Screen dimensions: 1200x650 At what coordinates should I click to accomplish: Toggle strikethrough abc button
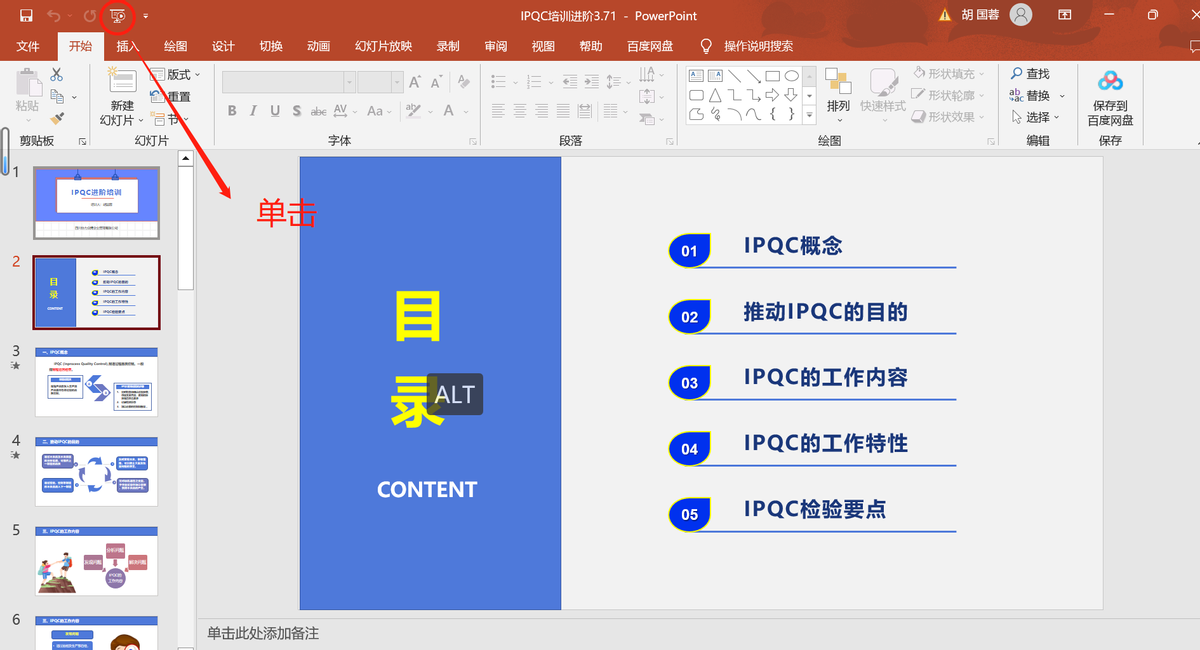(x=318, y=112)
